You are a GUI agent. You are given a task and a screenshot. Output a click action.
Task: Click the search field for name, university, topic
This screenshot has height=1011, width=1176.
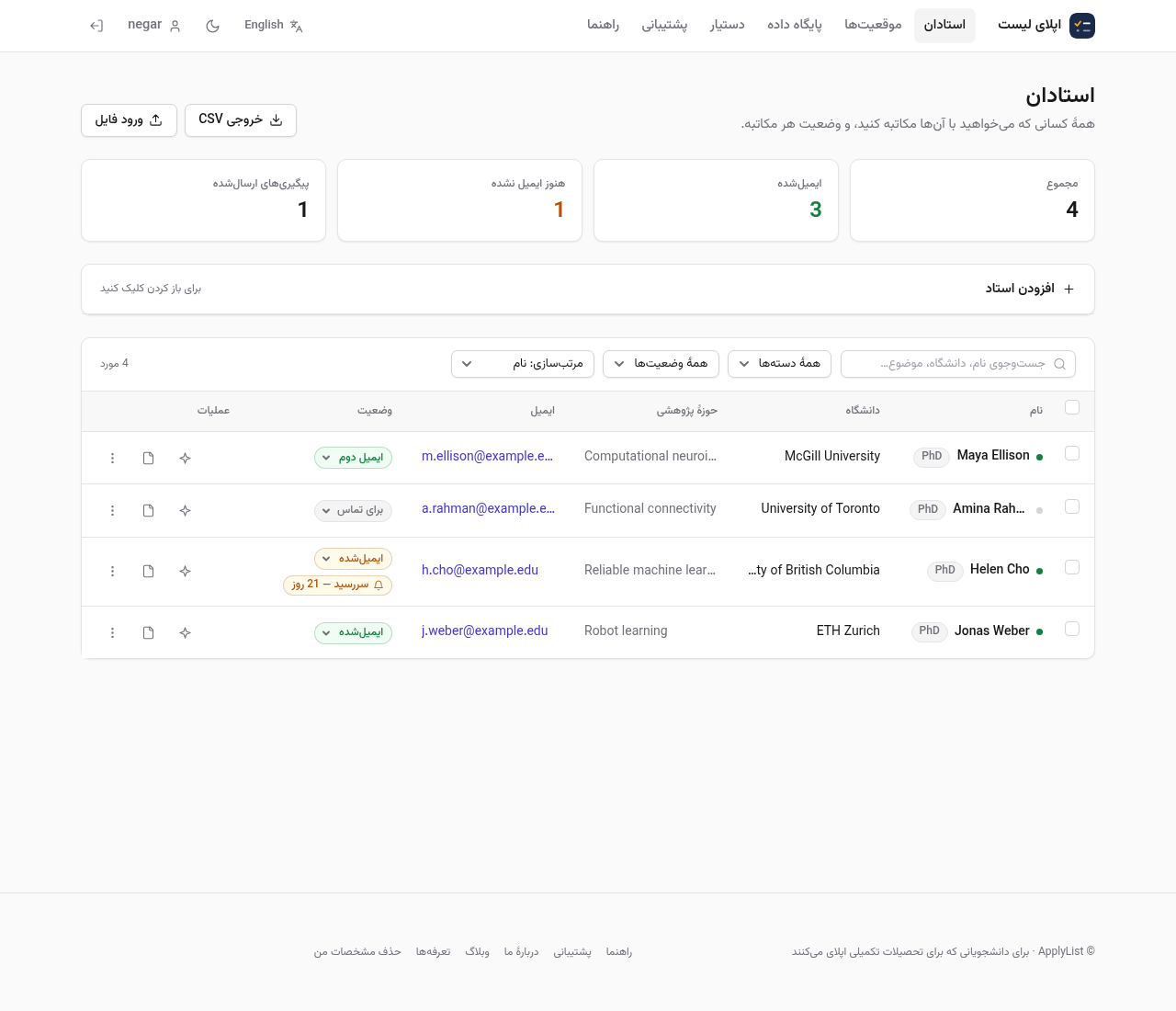coord(958,364)
